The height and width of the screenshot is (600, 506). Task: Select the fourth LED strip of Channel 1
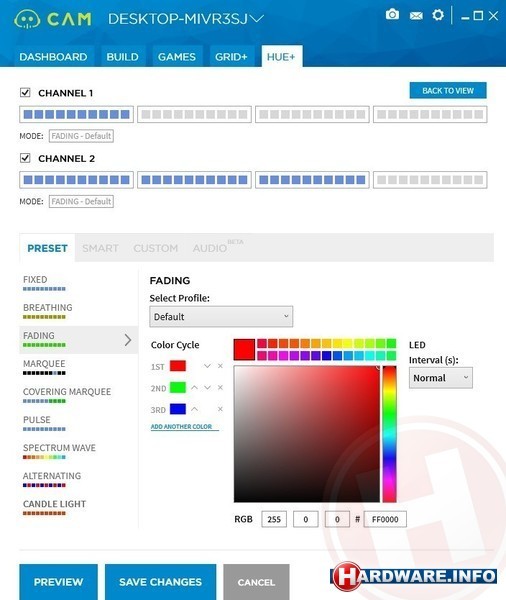click(x=430, y=114)
